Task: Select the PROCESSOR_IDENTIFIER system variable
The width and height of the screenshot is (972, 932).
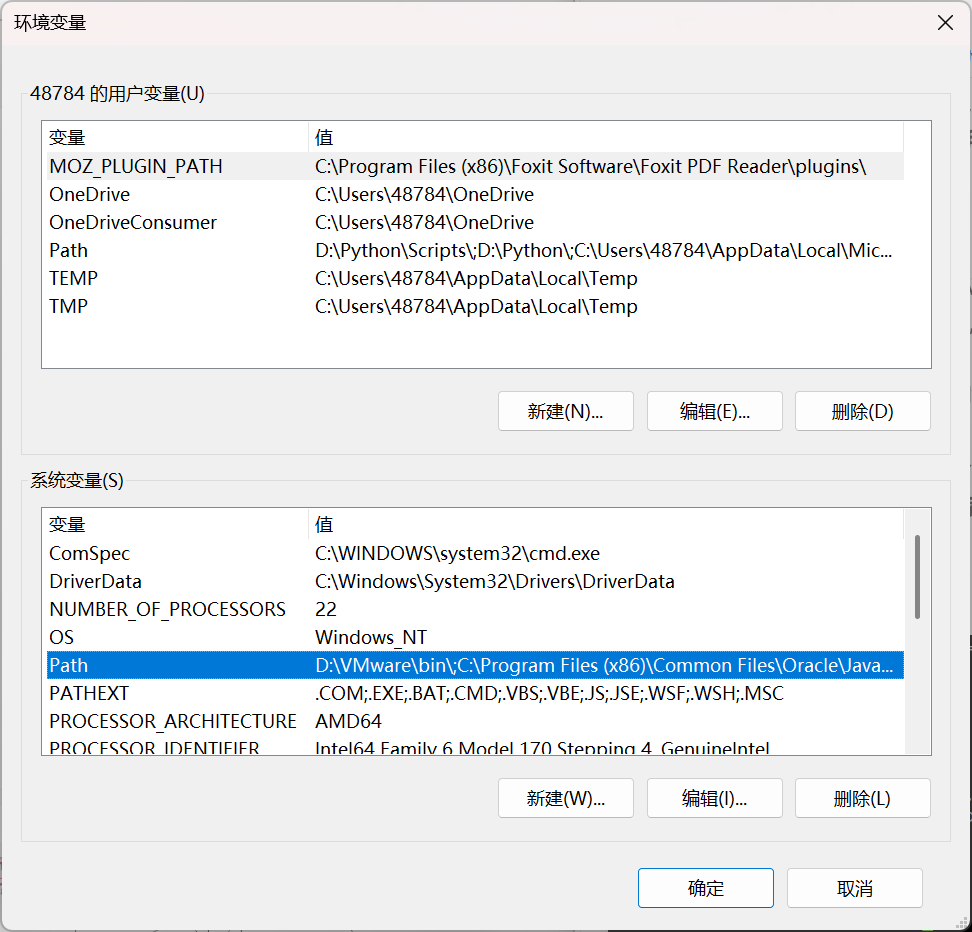Action: 475,747
